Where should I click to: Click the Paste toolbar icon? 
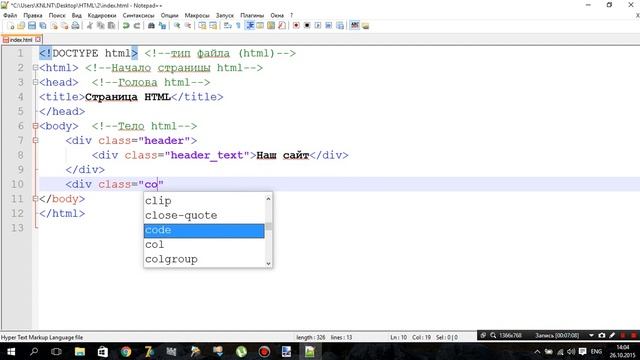tap(111, 26)
